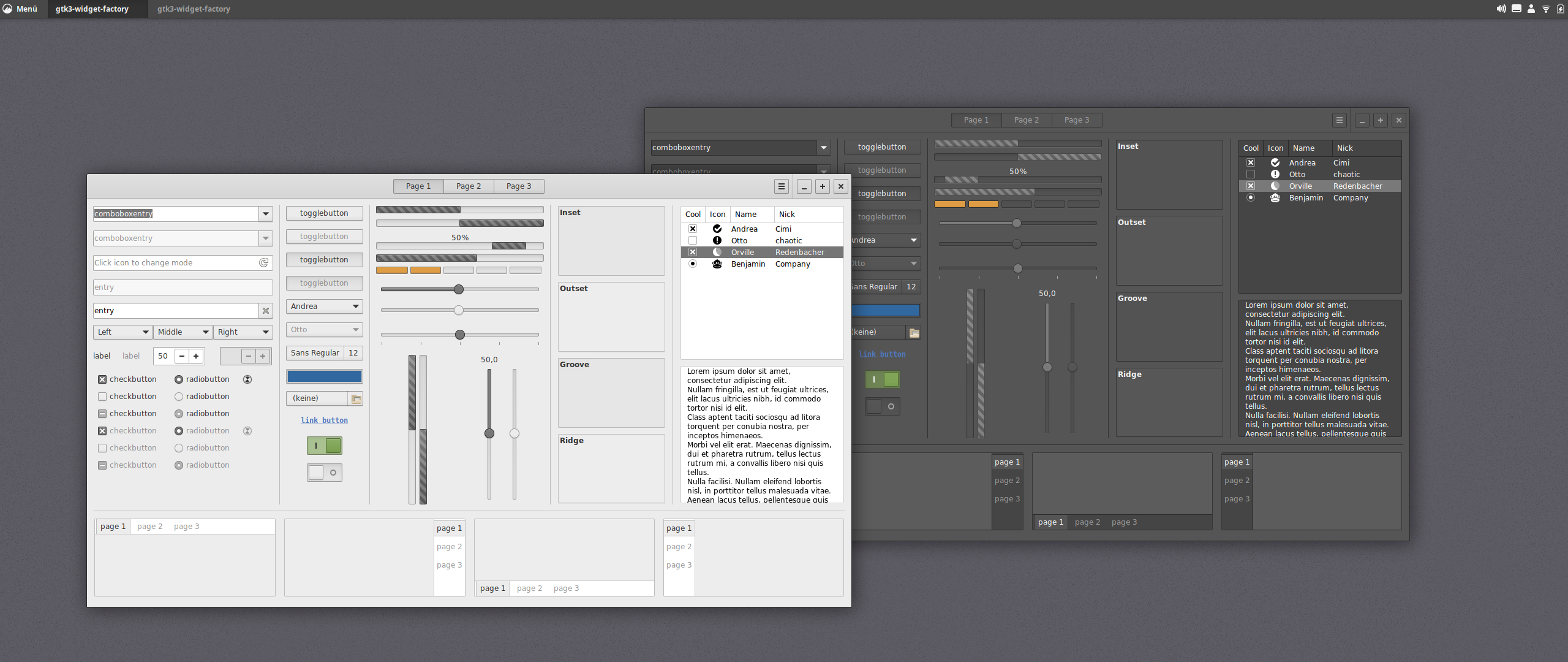Click the mode-change icon in 'Click icon to change mode' field
This screenshot has width=1568, height=662.
click(263, 263)
